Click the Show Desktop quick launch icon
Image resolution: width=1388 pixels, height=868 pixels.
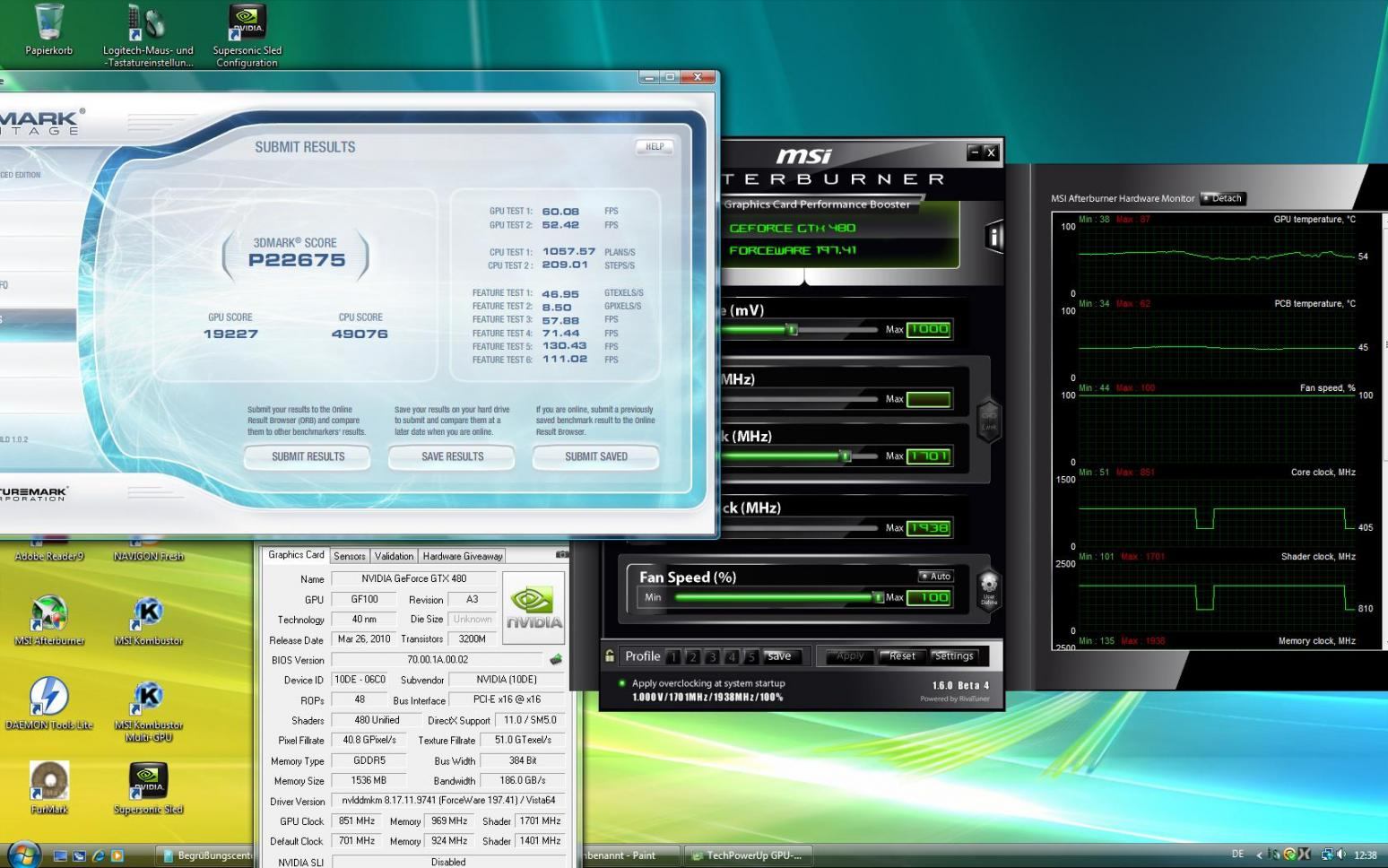click(x=60, y=855)
